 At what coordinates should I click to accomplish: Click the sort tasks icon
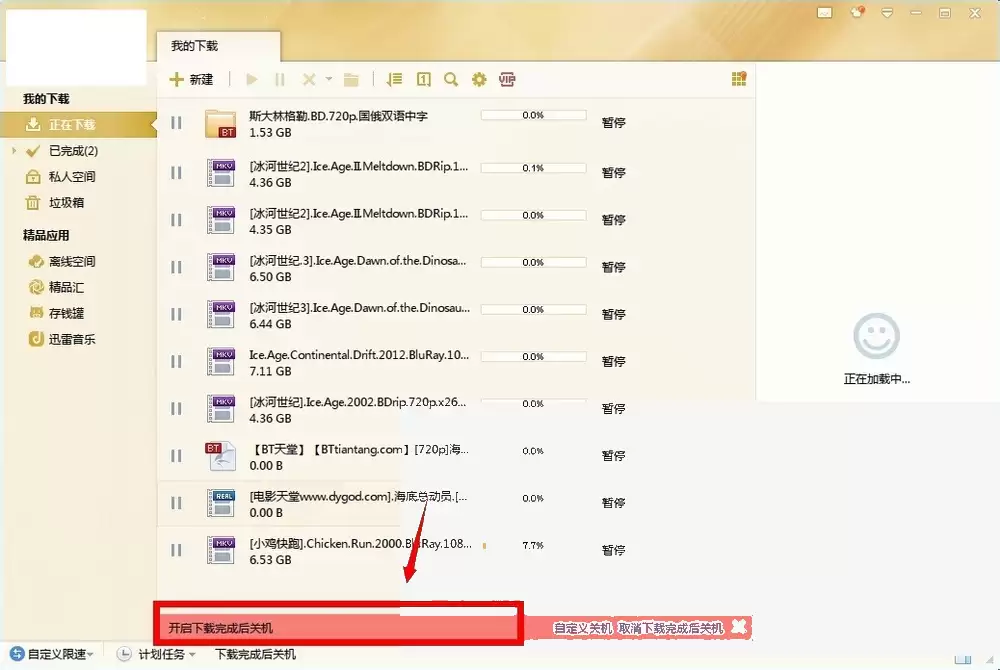coord(395,80)
